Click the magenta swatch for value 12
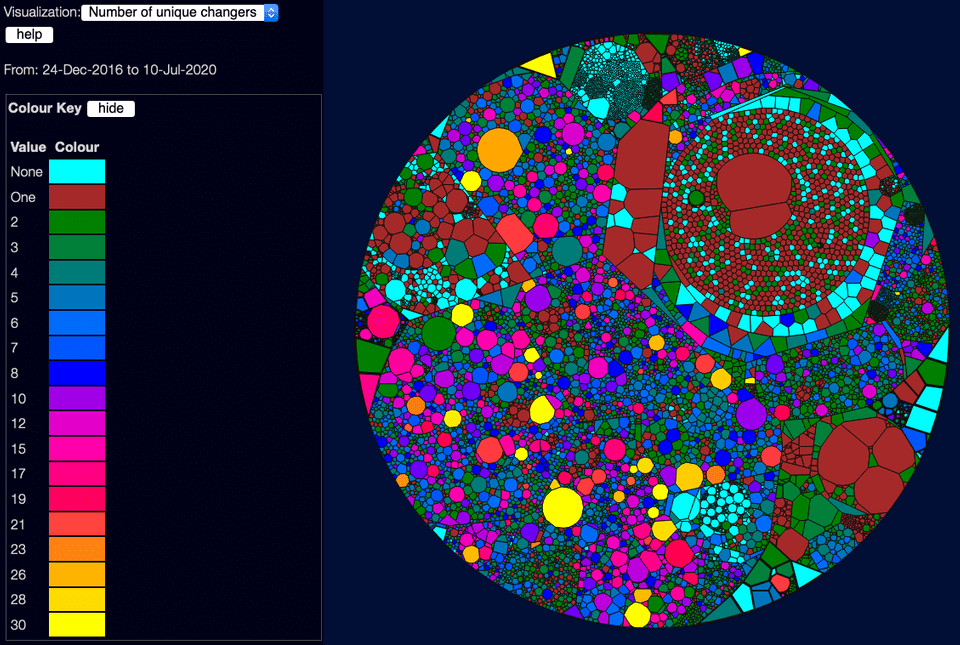Viewport: 960px width, 645px height. coord(77,423)
